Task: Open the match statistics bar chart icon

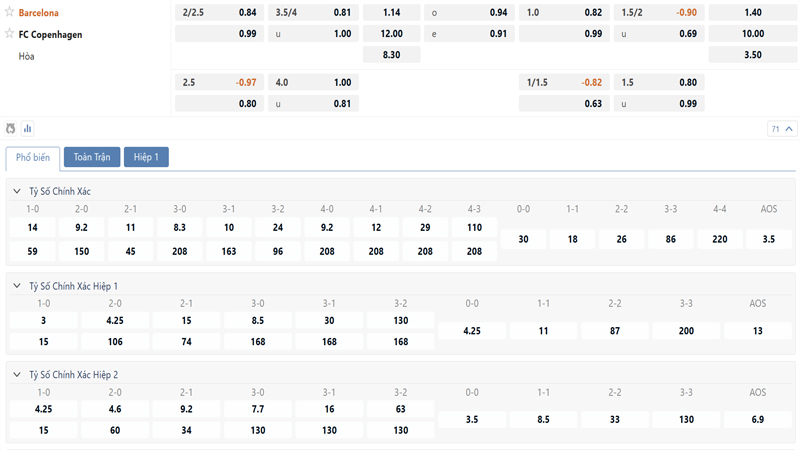Action: [x=27, y=128]
